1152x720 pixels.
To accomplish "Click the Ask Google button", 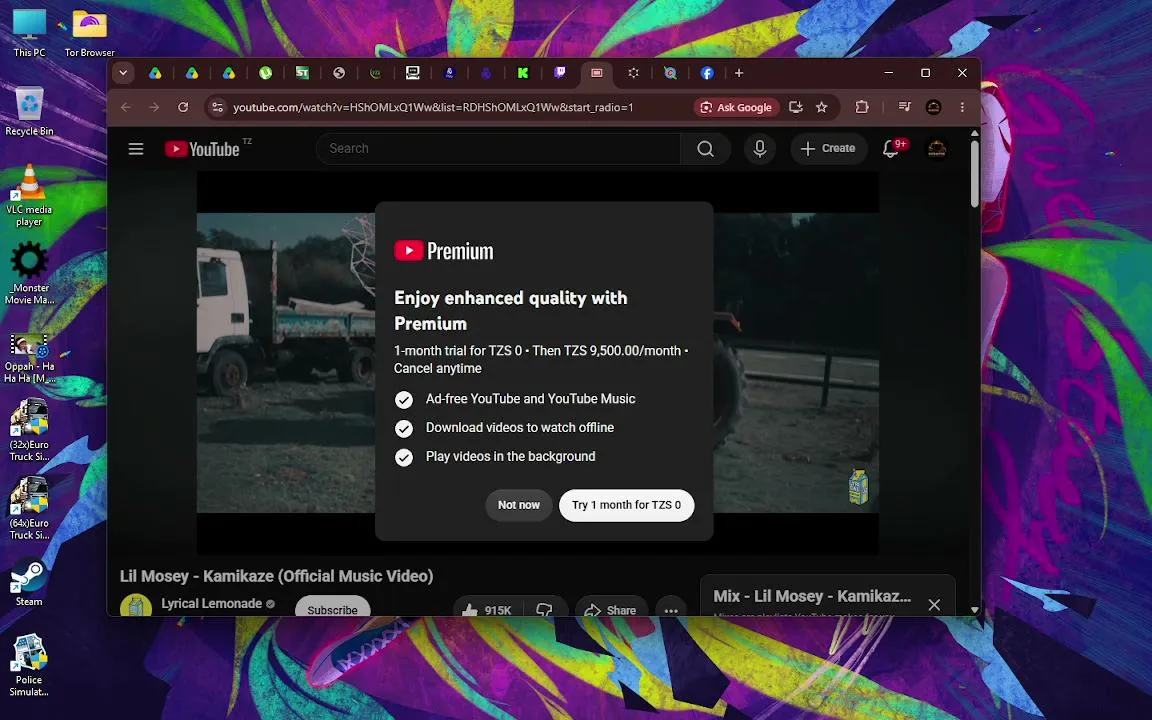I will click(737, 107).
